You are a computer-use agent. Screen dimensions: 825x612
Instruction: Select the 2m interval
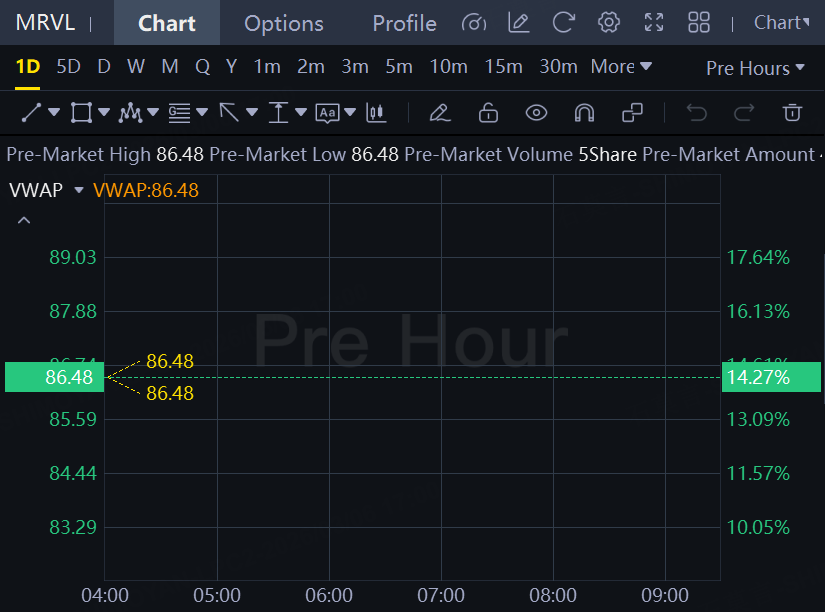click(310, 67)
